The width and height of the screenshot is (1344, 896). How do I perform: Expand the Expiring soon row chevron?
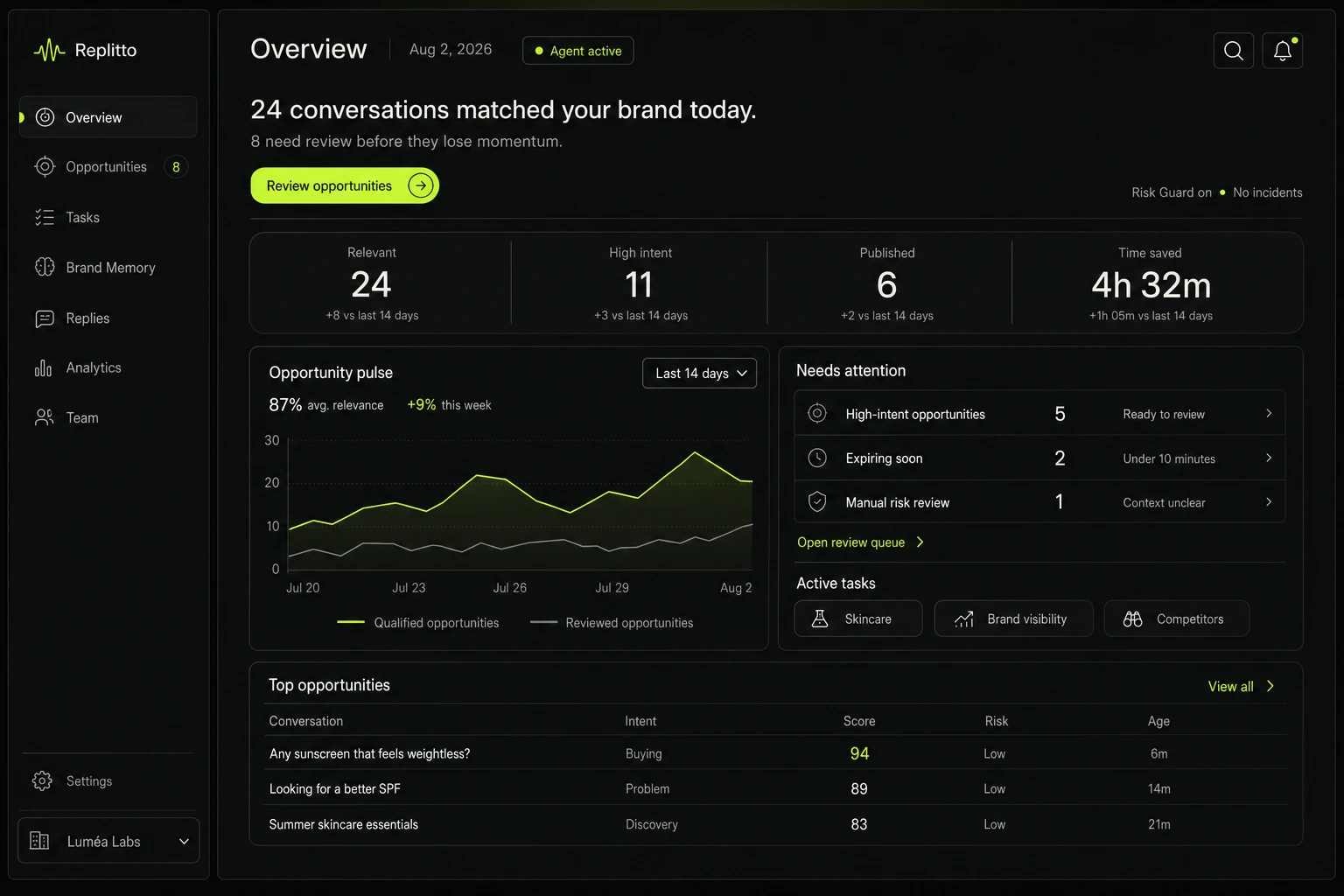(x=1269, y=458)
